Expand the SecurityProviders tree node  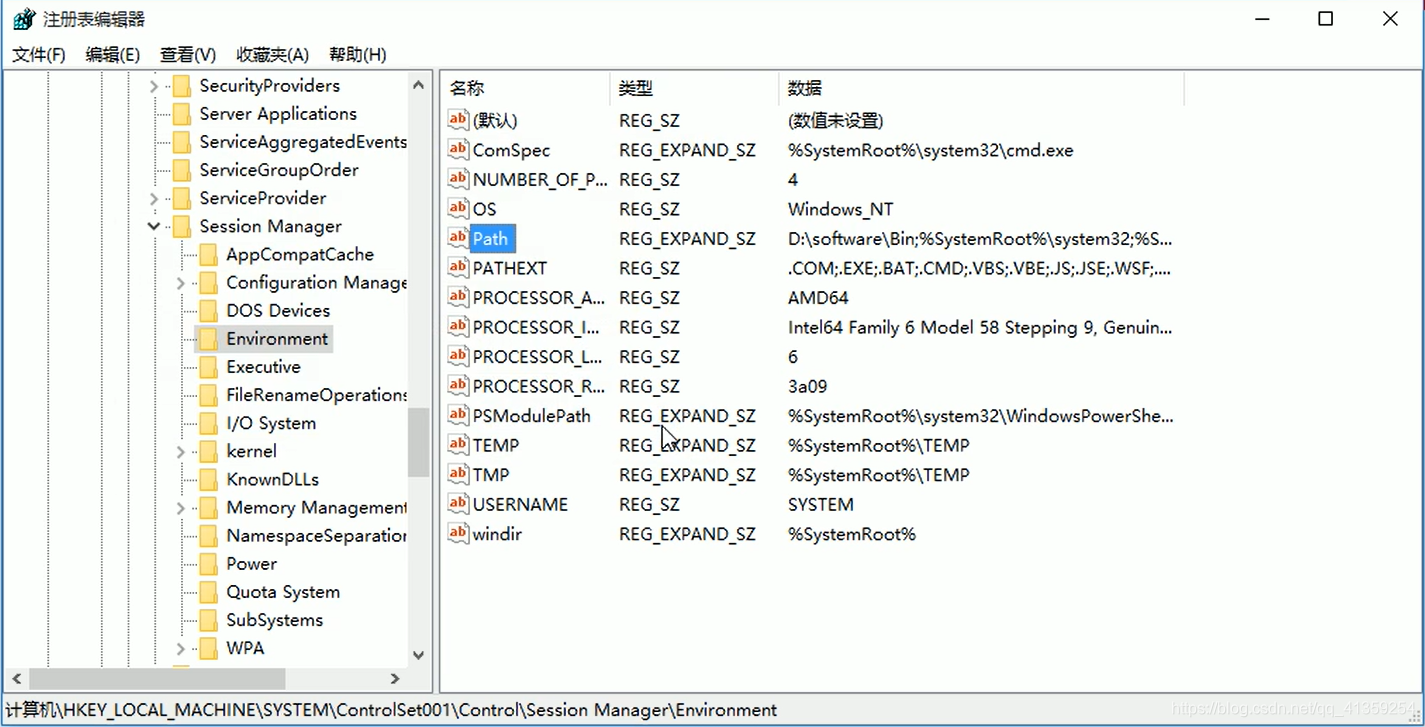point(154,86)
